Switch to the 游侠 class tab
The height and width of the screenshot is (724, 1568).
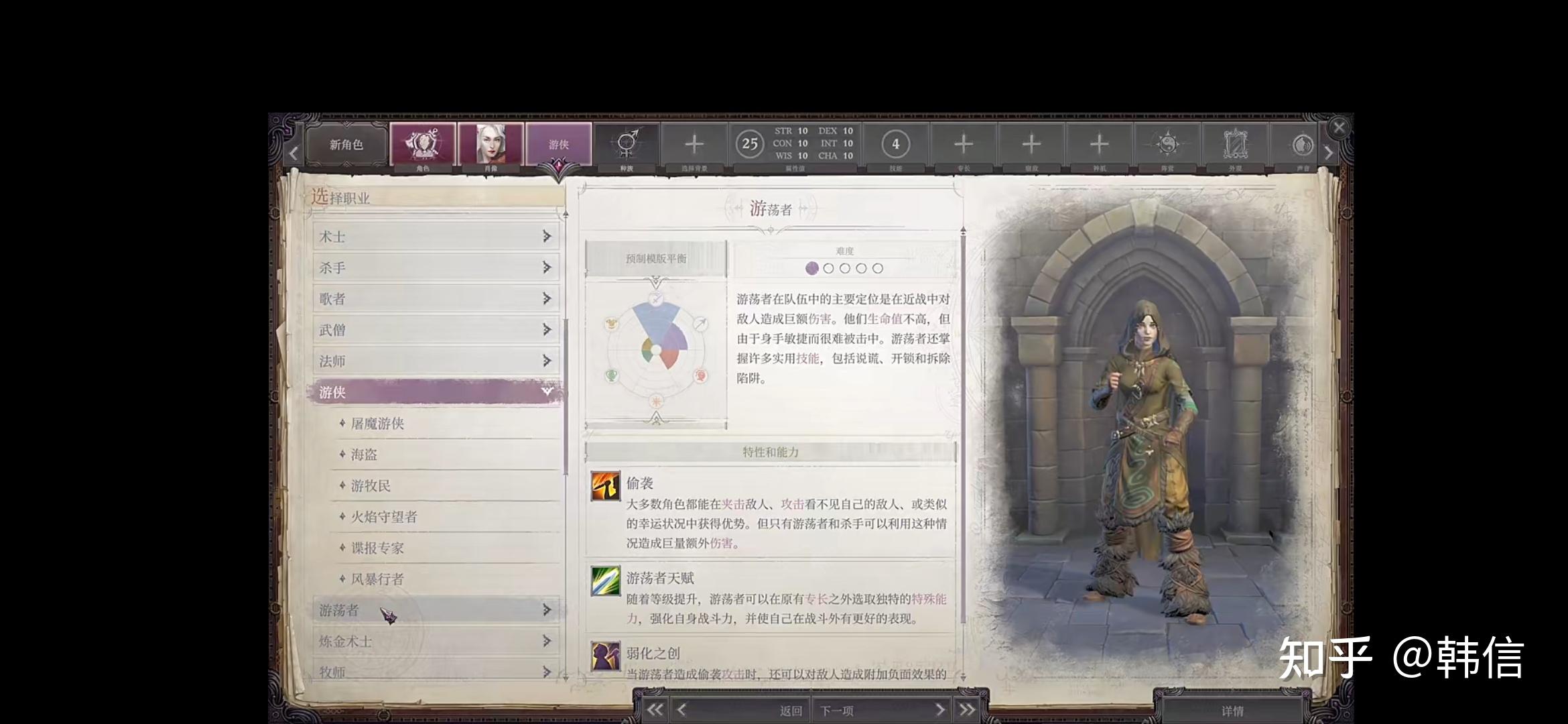pyautogui.click(x=559, y=143)
